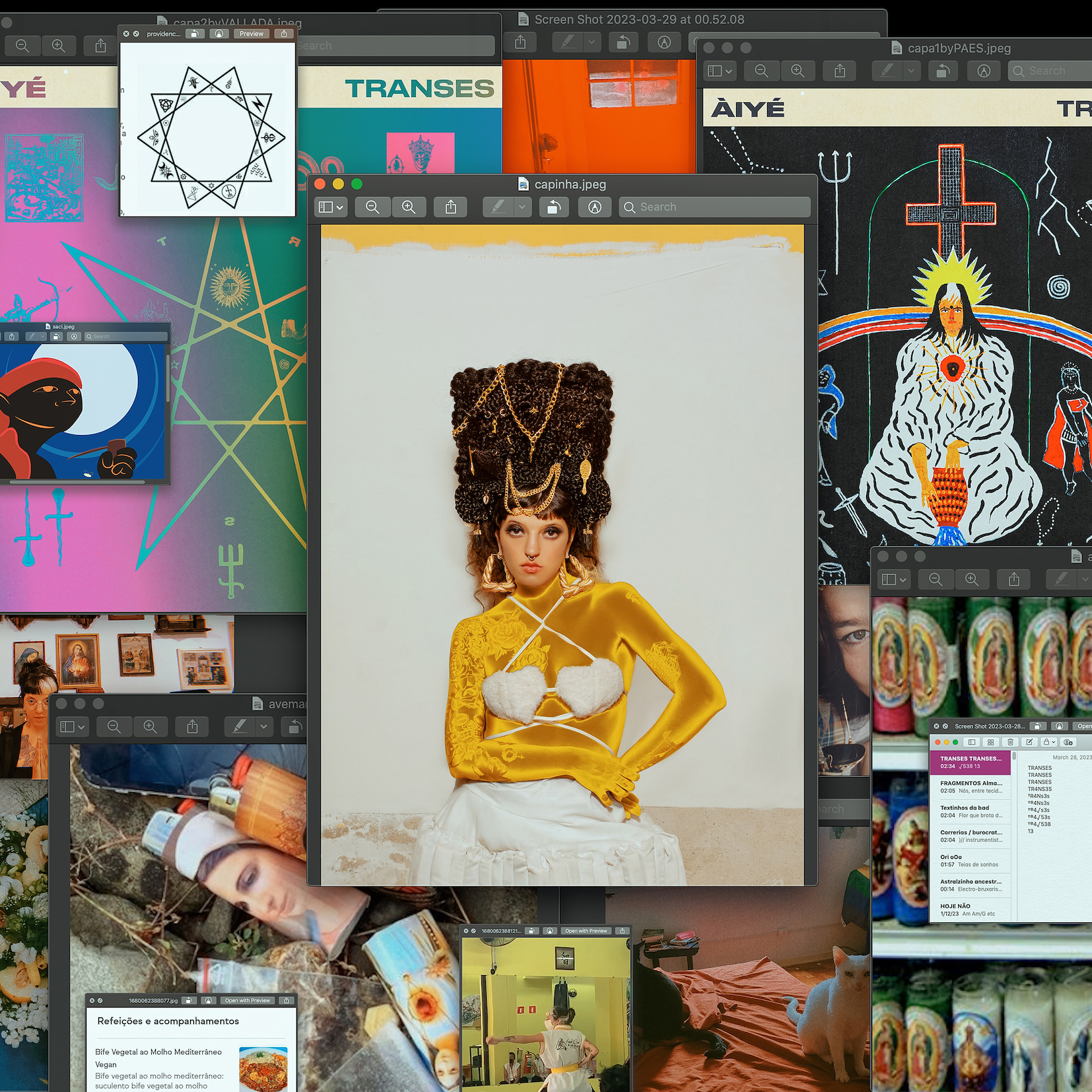
Task: Click Share icon in capinha.jpeg toolbar
Action: pyautogui.click(x=451, y=207)
